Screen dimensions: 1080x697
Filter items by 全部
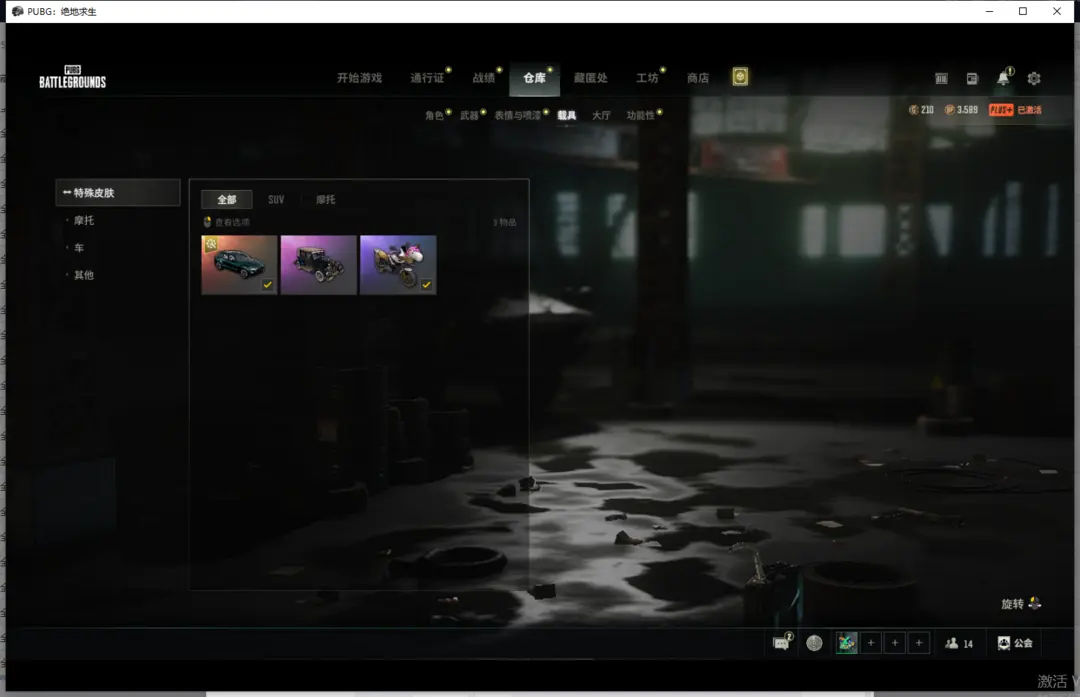click(227, 199)
